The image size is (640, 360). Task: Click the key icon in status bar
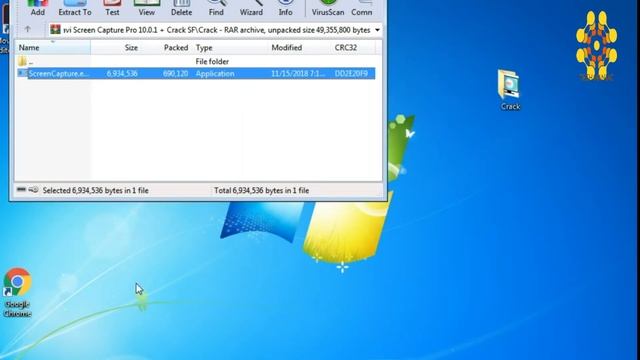pos(33,190)
